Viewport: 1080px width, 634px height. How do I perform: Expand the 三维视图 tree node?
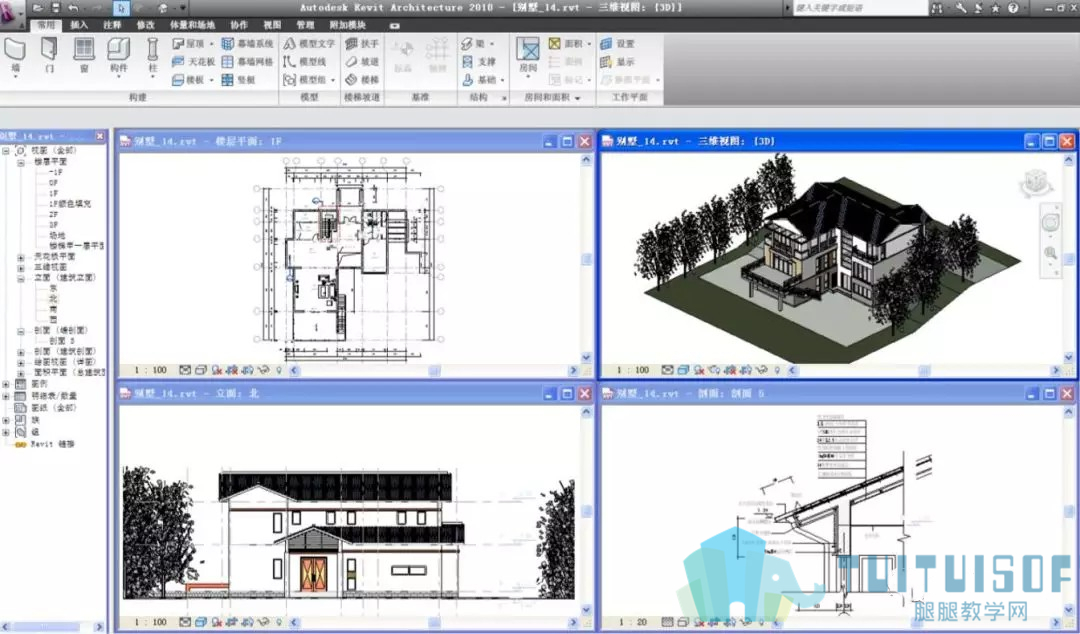pos(21,267)
